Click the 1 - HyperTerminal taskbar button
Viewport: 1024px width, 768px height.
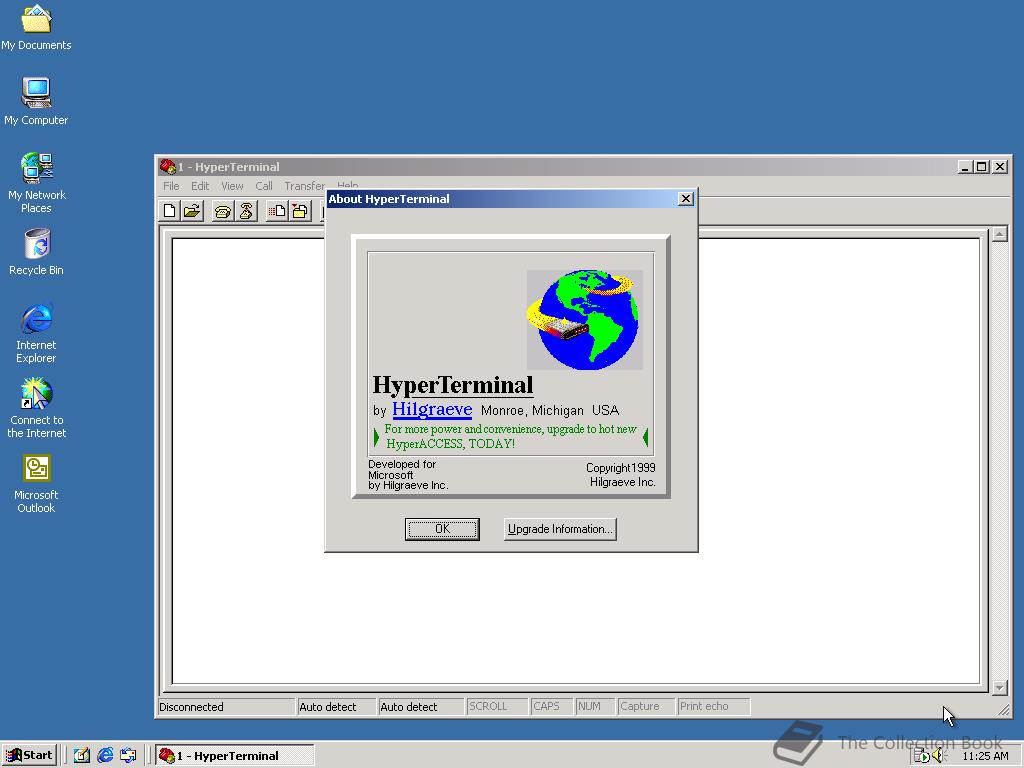pyautogui.click(x=234, y=756)
